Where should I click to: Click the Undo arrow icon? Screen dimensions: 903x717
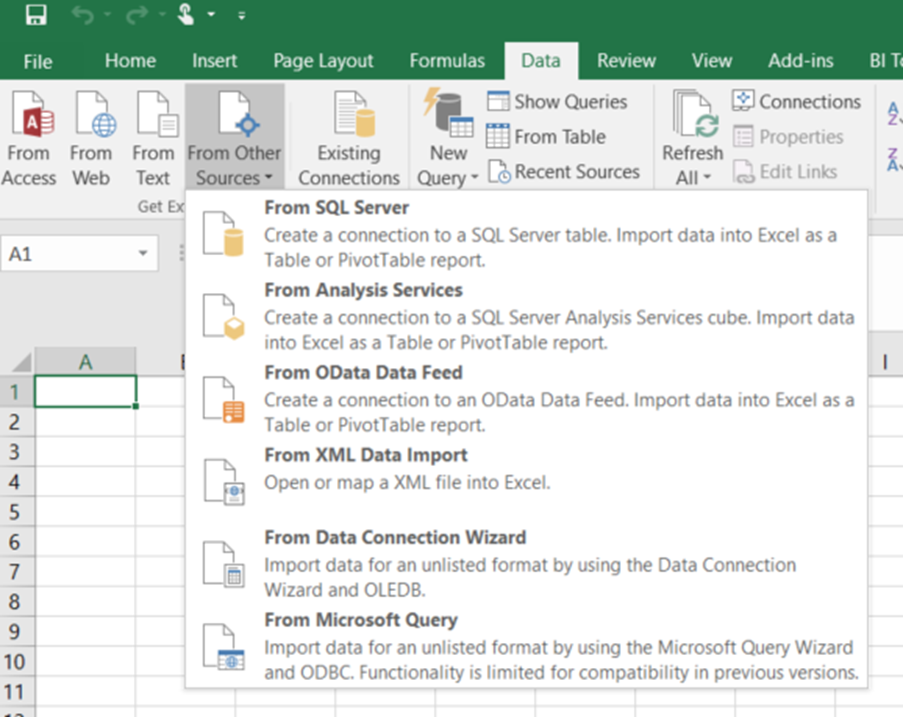point(83,15)
